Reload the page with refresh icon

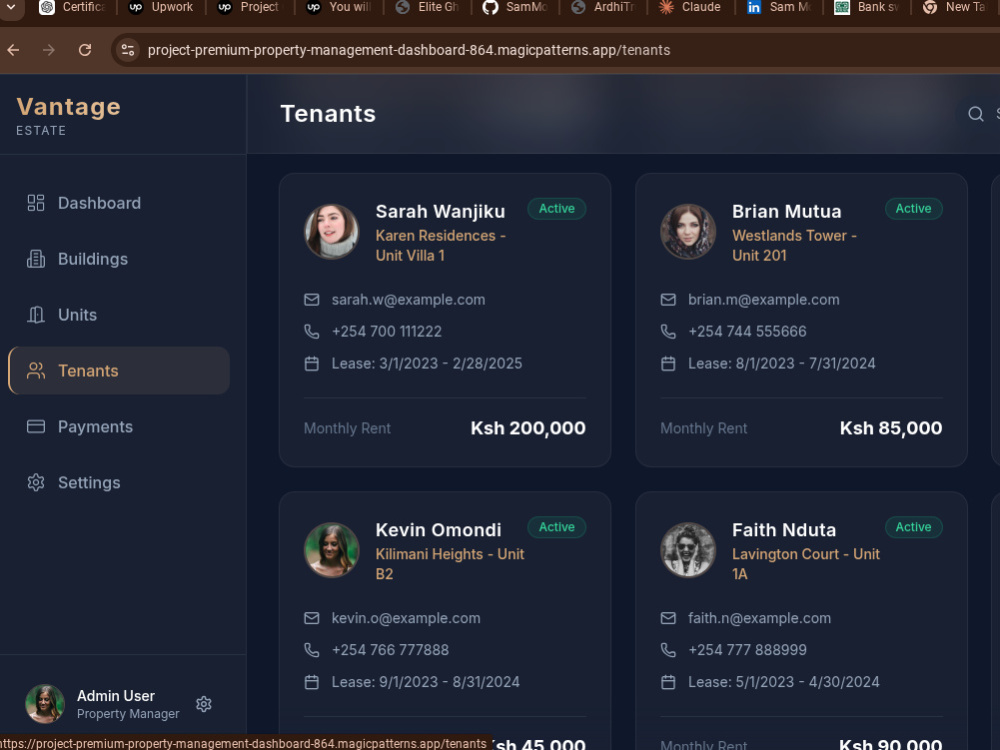85,50
